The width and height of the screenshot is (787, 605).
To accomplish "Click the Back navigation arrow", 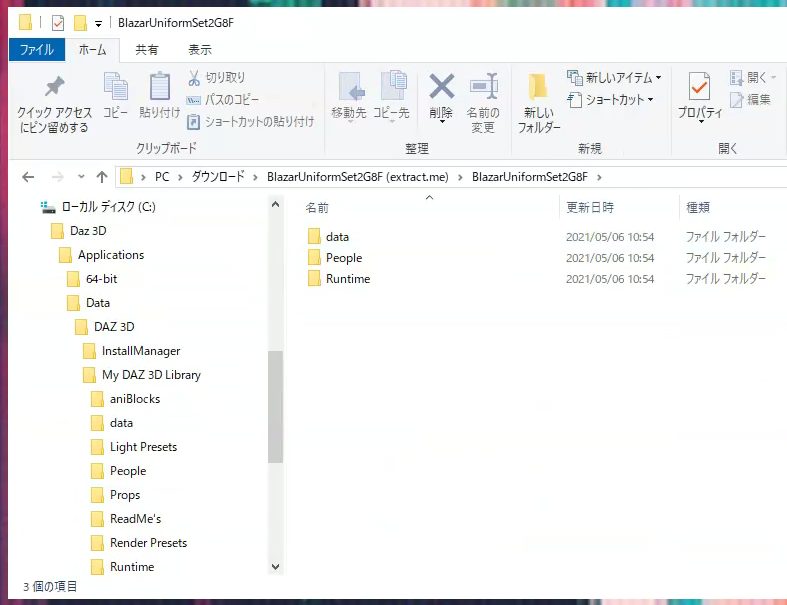I will coord(28,177).
